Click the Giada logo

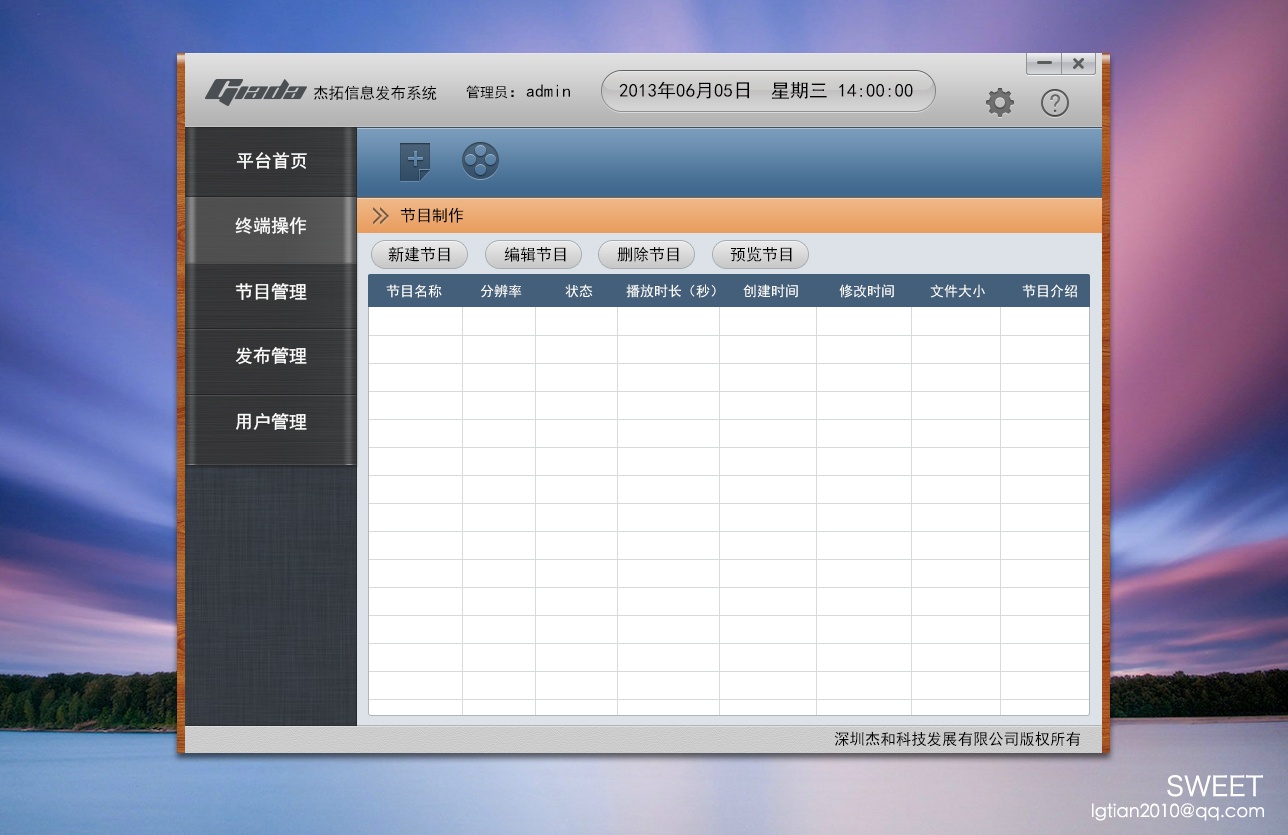coord(255,91)
